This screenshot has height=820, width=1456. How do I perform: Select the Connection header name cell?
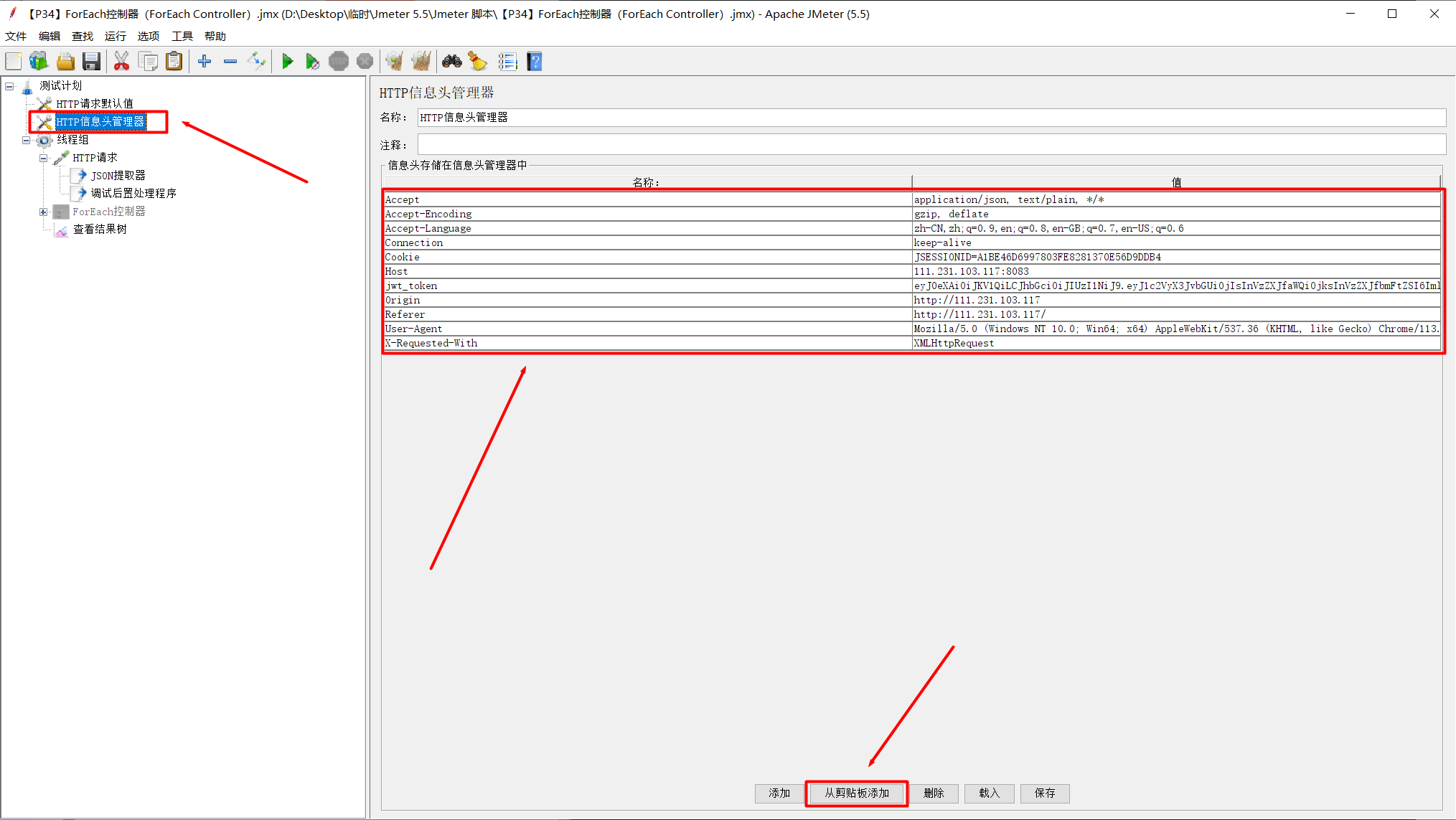647,243
